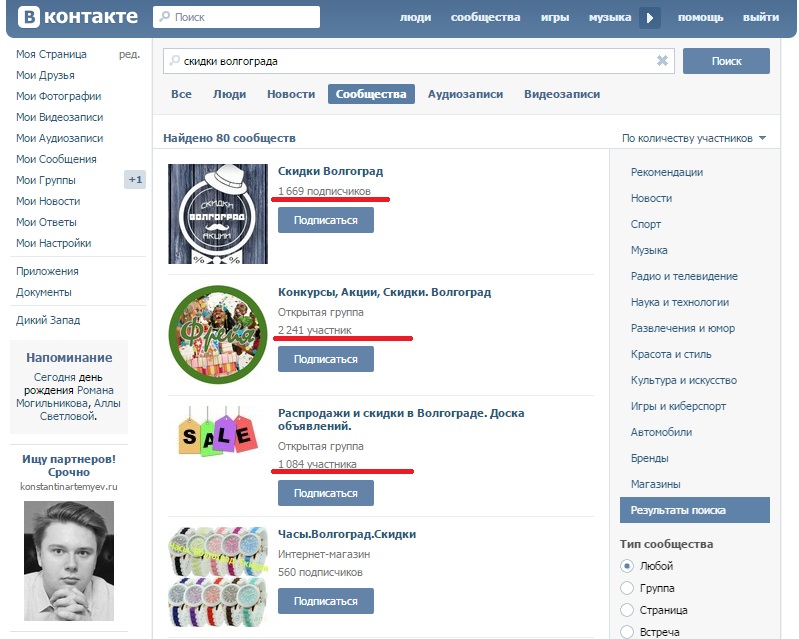799x639 pixels.
Task: Select the Красота и стиль category
Action: pyautogui.click(x=671, y=354)
